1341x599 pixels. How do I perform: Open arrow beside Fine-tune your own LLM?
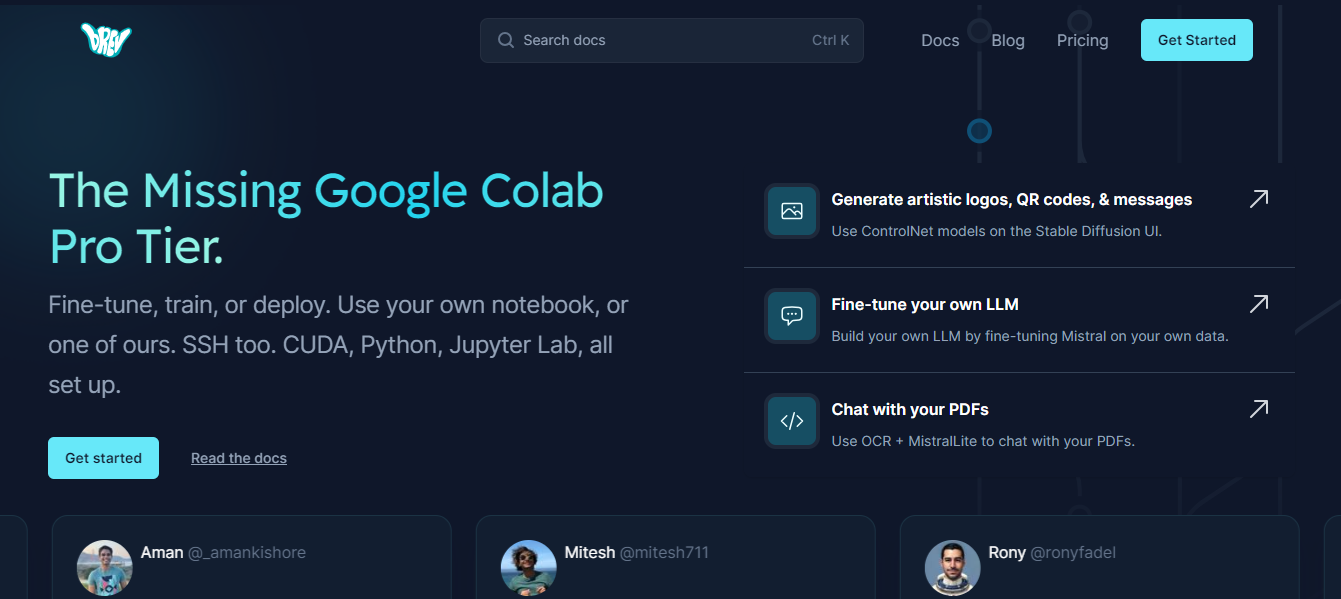[1259, 303]
